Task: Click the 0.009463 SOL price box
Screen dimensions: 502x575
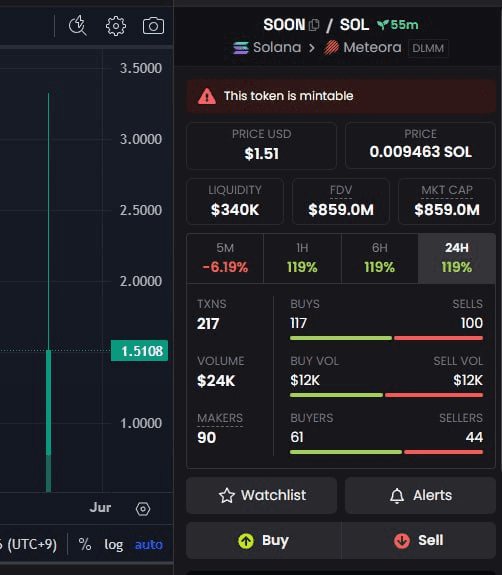Action: point(420,146)
